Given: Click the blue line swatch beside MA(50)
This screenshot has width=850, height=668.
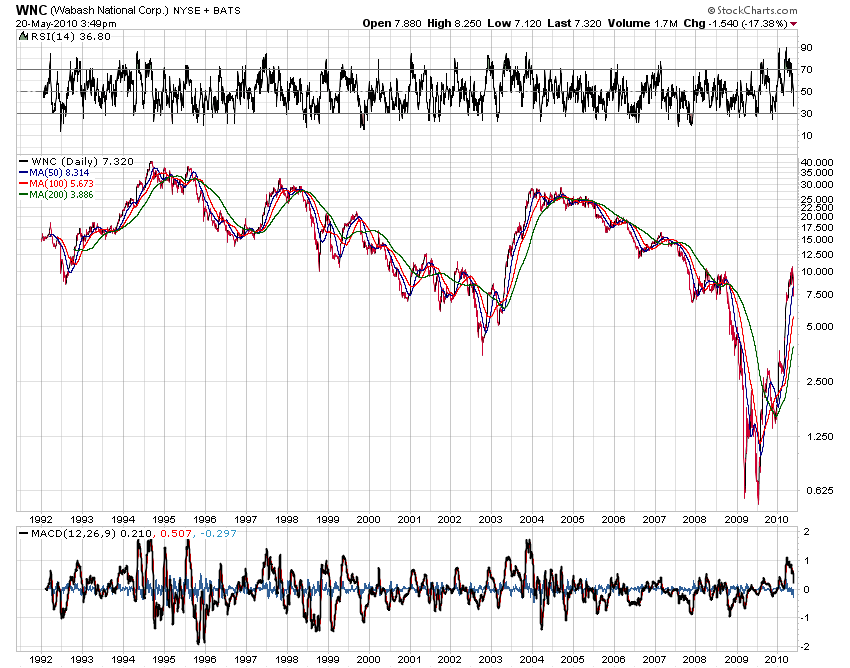Looking at the screenshot, I should pyautogui.click(x=23, y=172).
